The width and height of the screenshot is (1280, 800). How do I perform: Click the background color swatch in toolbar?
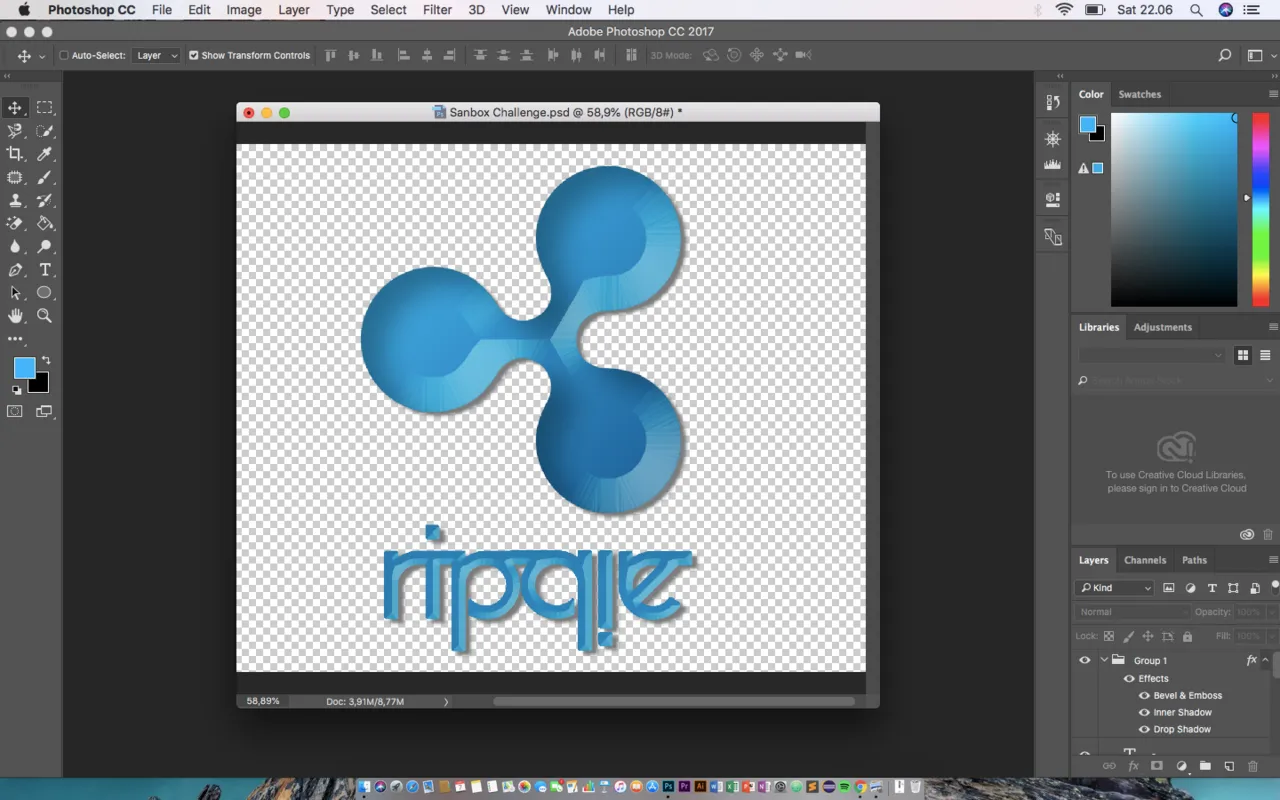[x=41, y=385]
